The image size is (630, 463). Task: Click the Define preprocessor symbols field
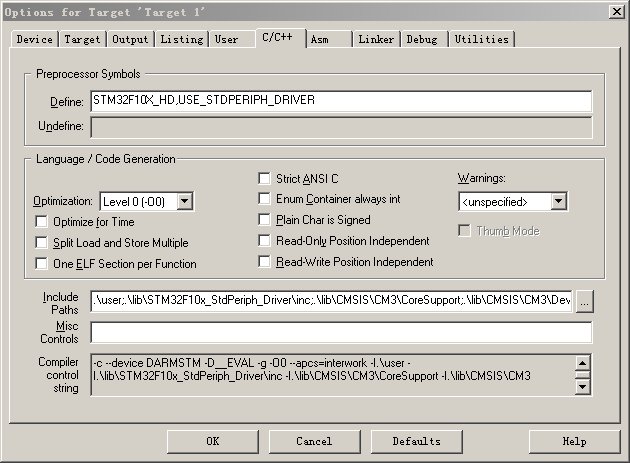pyautogui.click(x=341, y=101)
